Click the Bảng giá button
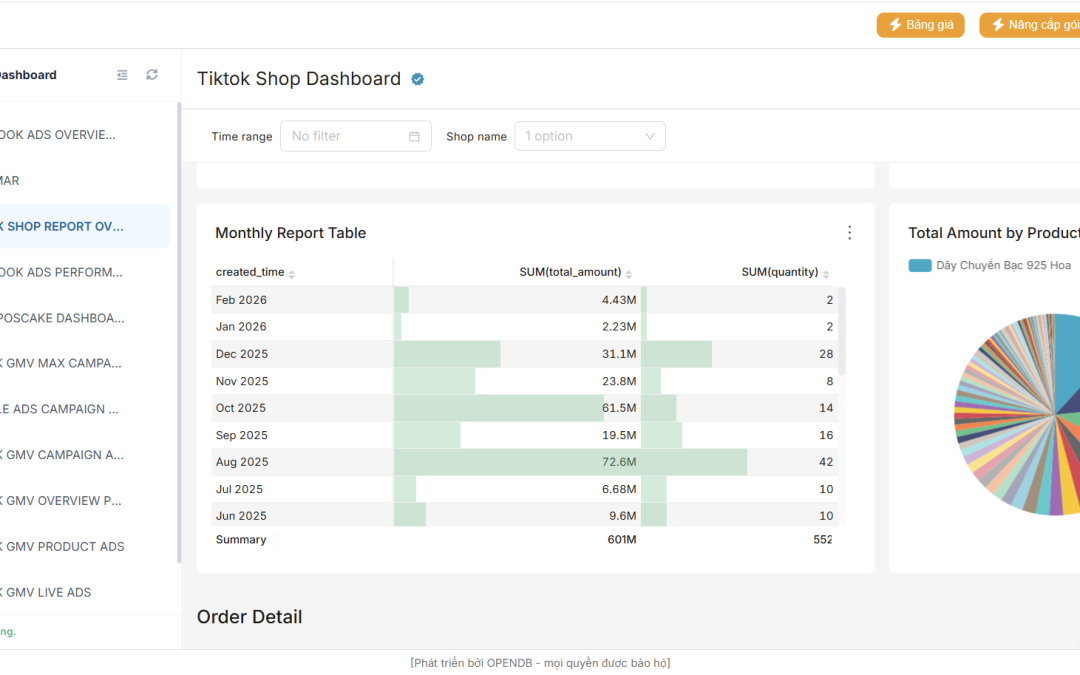The image size is (1080, 675). [920, 25]
